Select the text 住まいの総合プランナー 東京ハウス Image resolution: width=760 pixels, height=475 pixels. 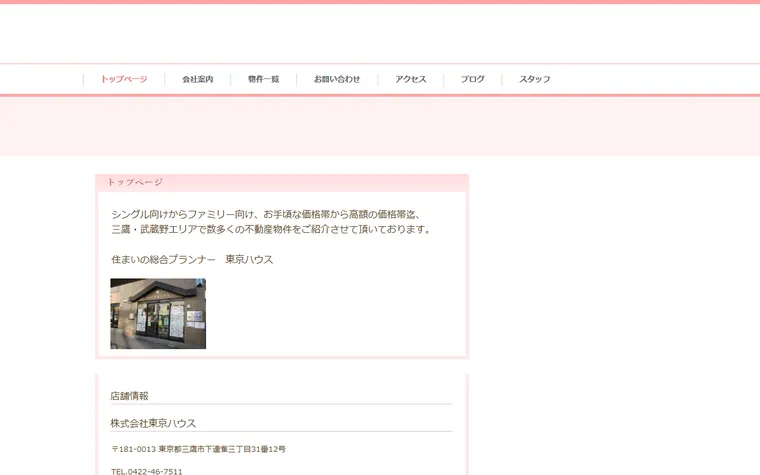tap(192, 259)
